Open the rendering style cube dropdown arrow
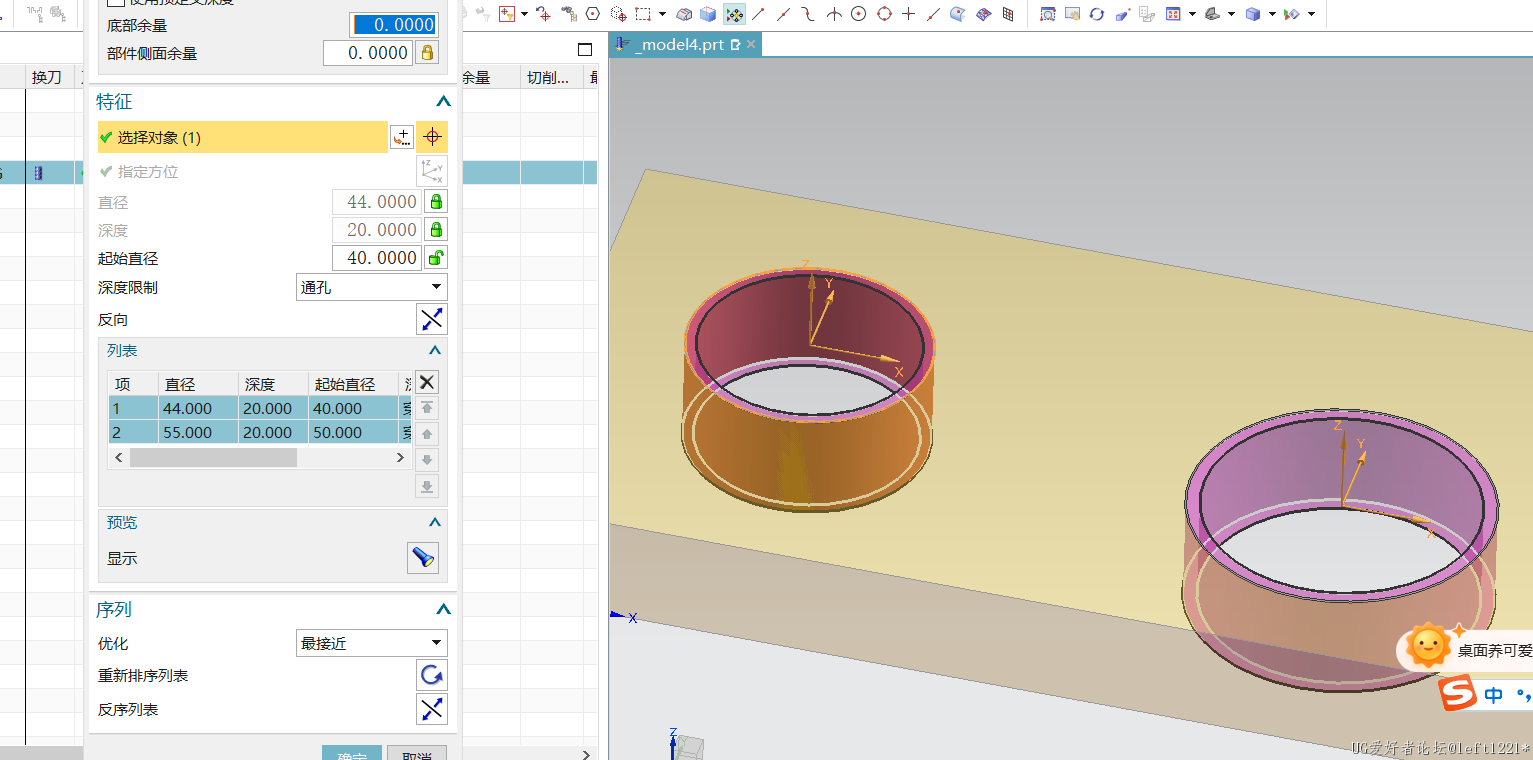Screen dimensions: 1533x760 tap(1272, 14)
